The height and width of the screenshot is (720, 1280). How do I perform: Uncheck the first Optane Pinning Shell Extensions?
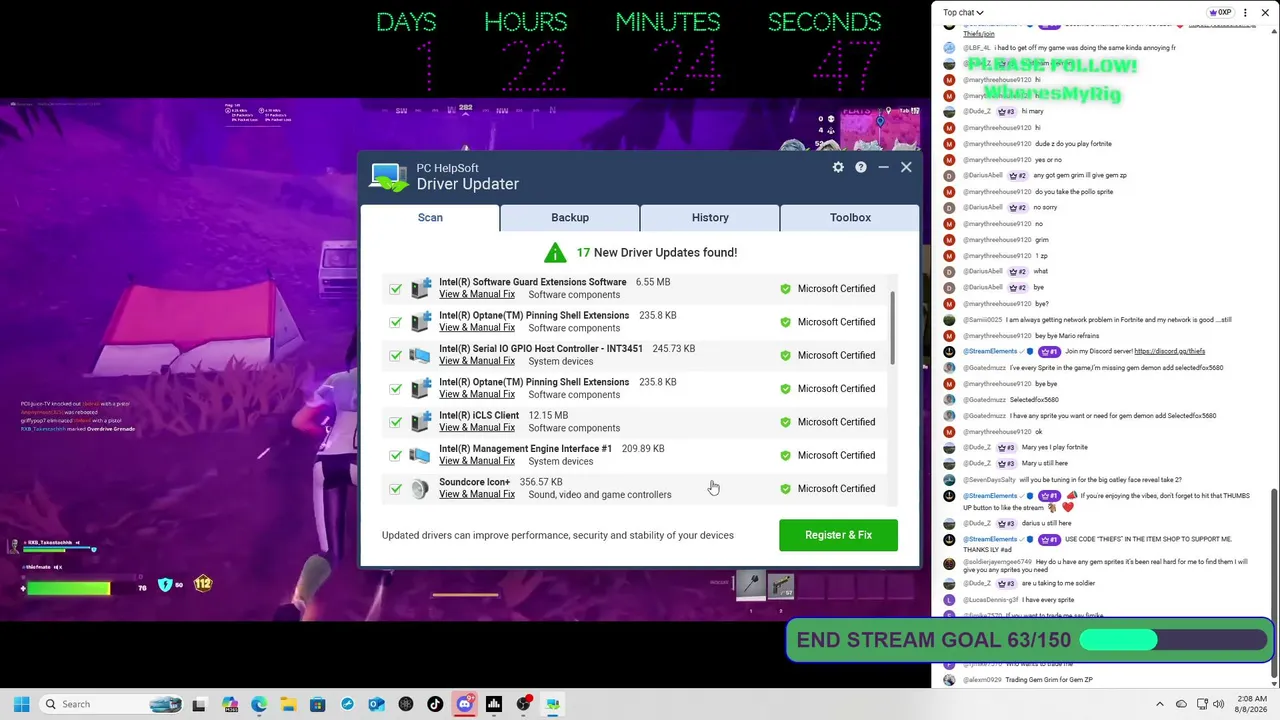[x=396, y=322]
